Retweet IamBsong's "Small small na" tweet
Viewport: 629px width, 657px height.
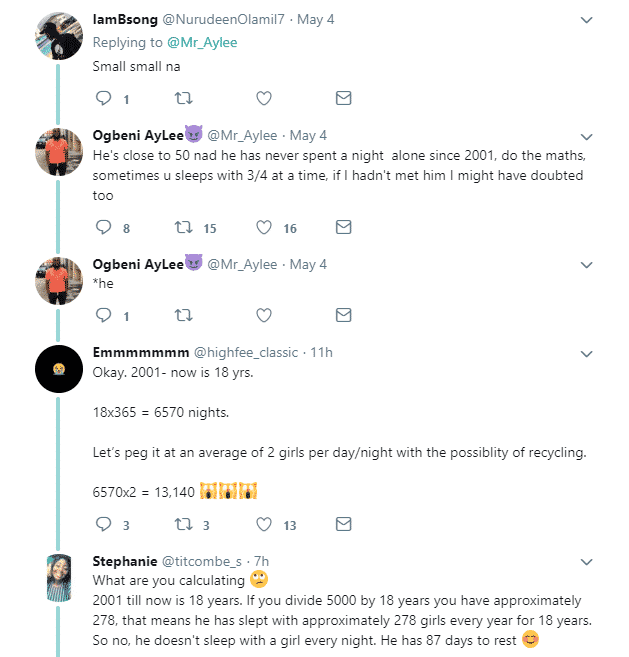point(183,98)
